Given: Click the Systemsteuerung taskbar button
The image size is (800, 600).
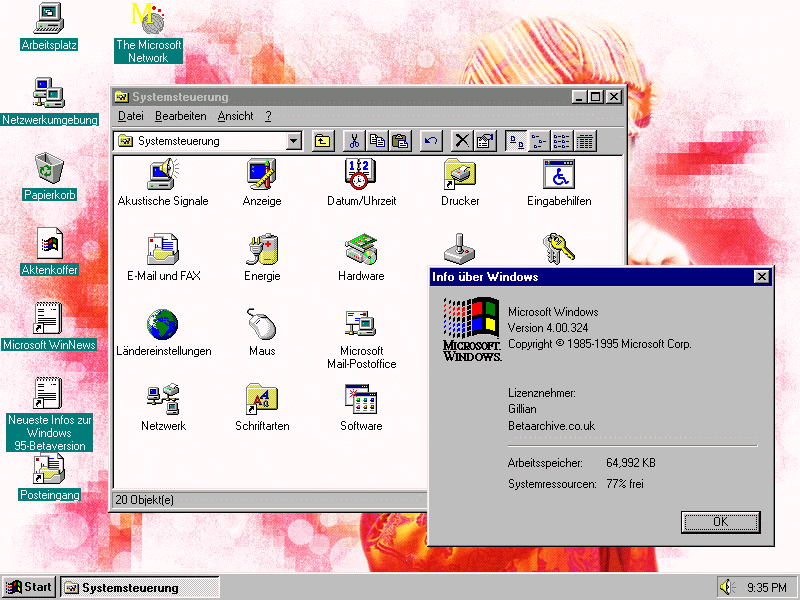Looking at the screenshot, I should (x=140, y=587).
